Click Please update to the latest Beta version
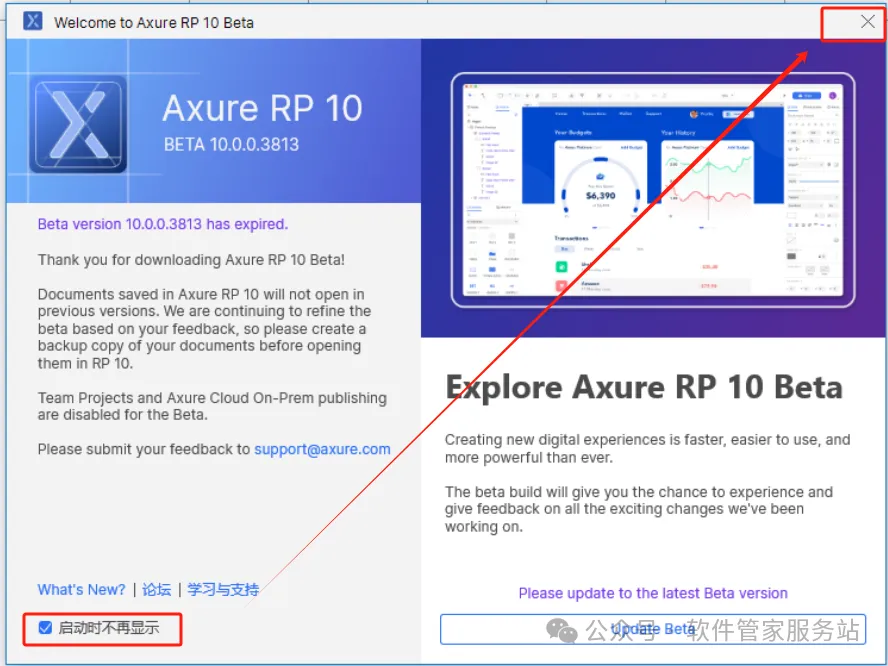888x666 pixels. [653, 593]
